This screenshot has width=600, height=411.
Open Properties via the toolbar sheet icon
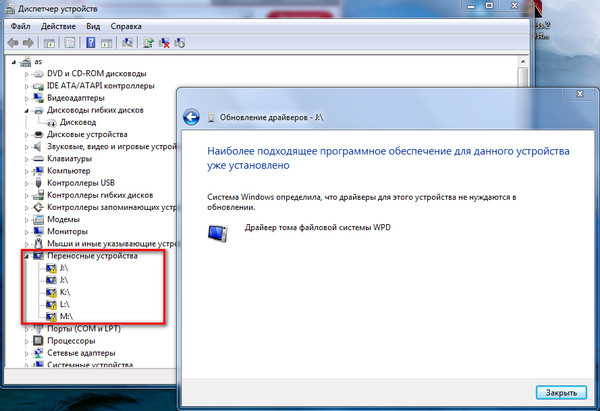[70, 42]
